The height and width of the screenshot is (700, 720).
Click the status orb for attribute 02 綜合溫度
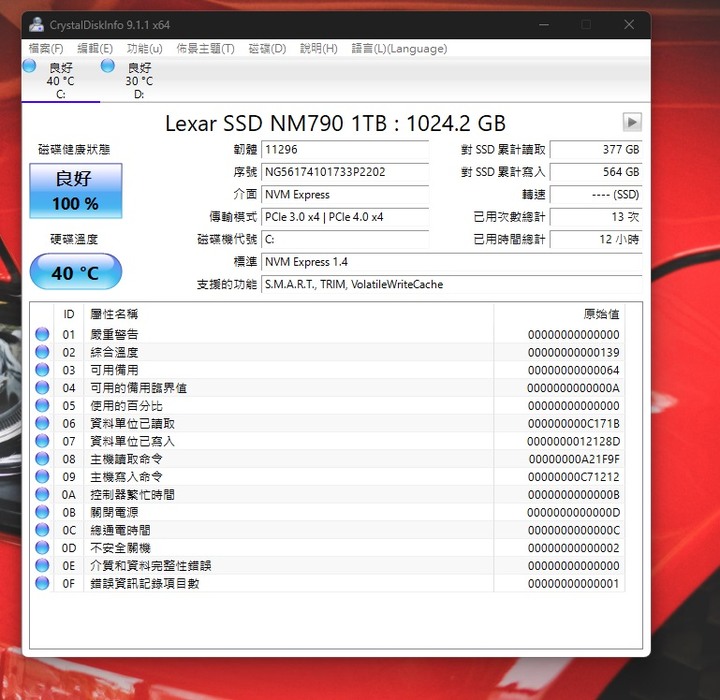coord(42,352)
